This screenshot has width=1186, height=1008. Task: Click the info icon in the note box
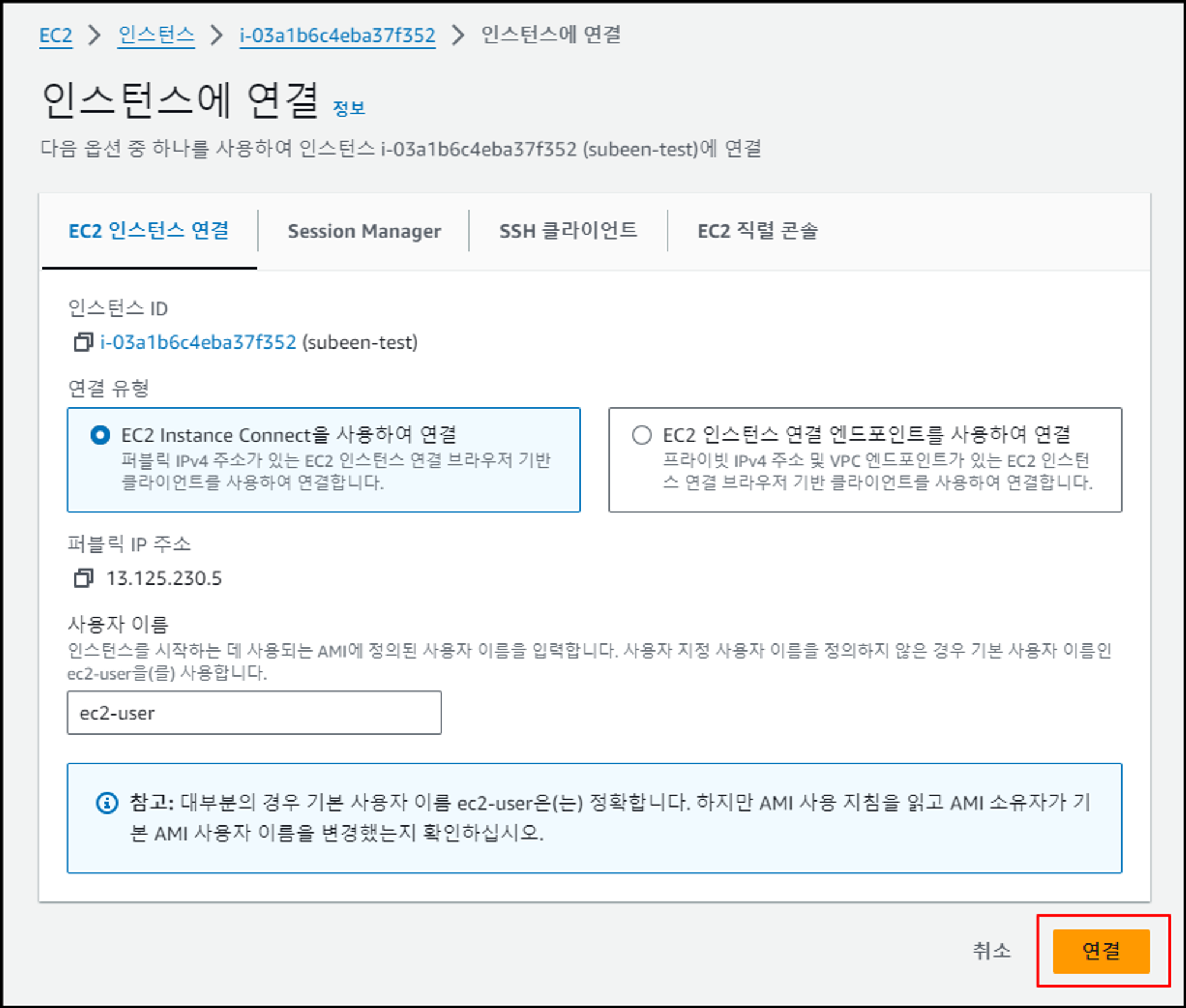click(x=107, y=803)
